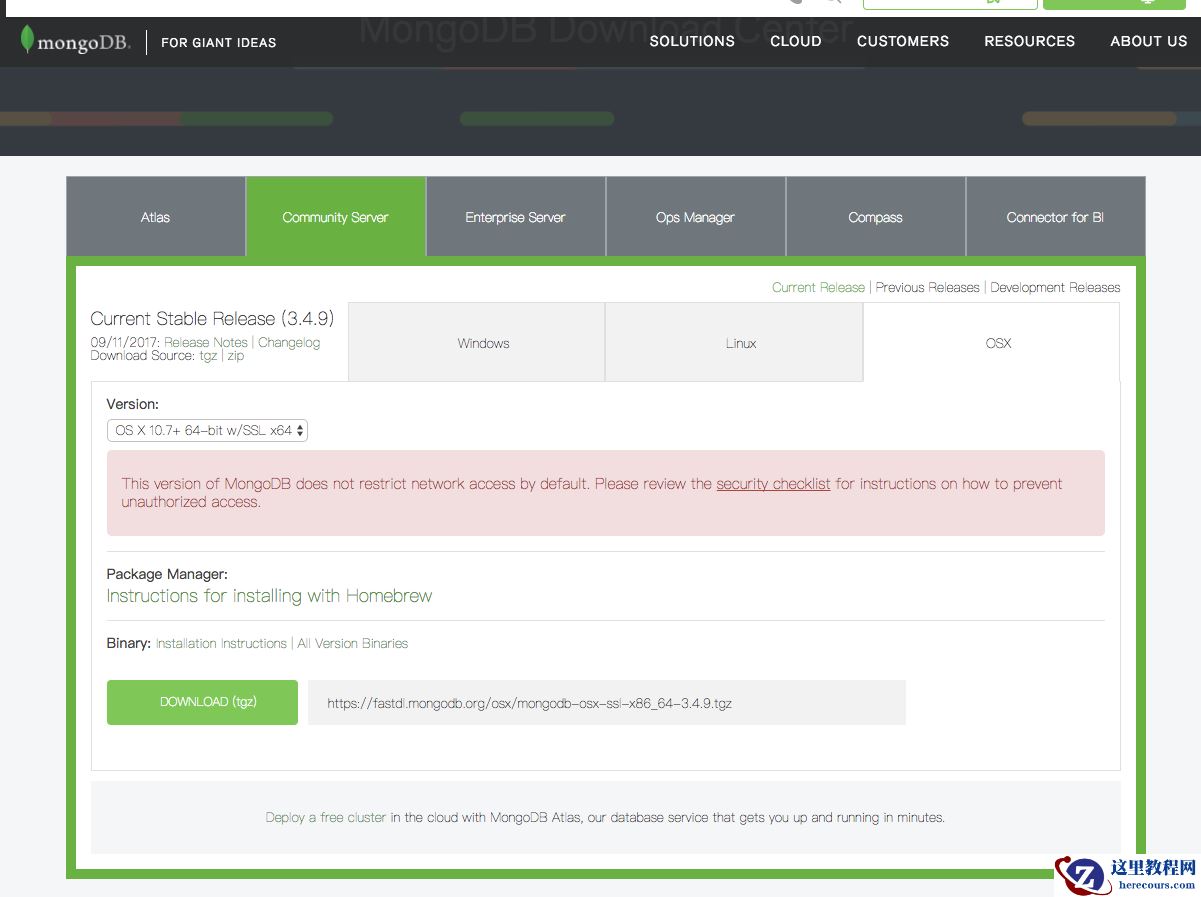Select the download URL text field

point(608,702)
